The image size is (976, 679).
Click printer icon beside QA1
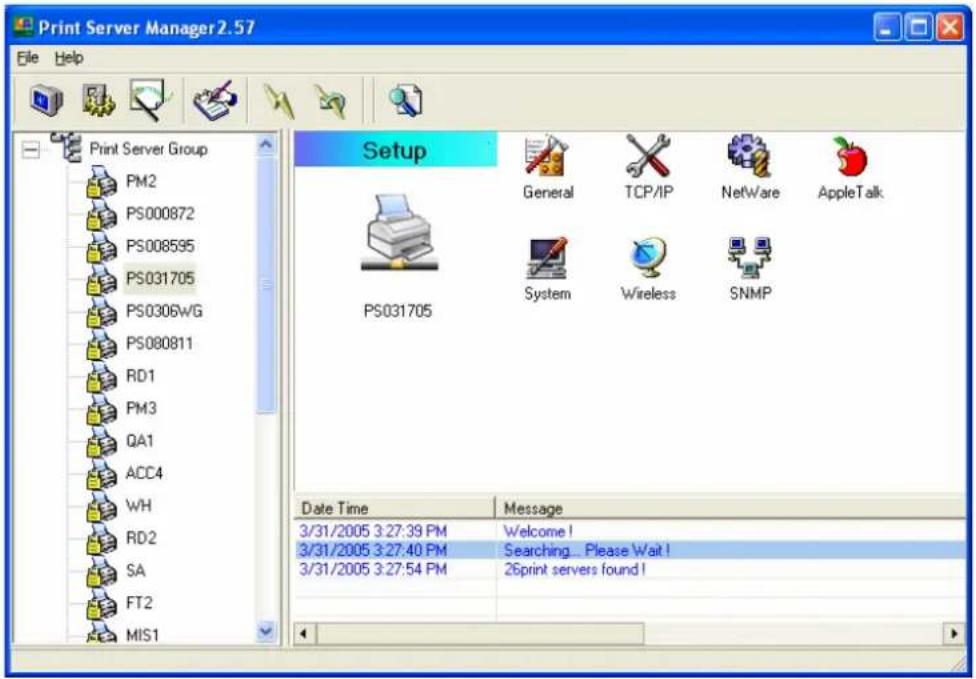click(x=101, y=441)
